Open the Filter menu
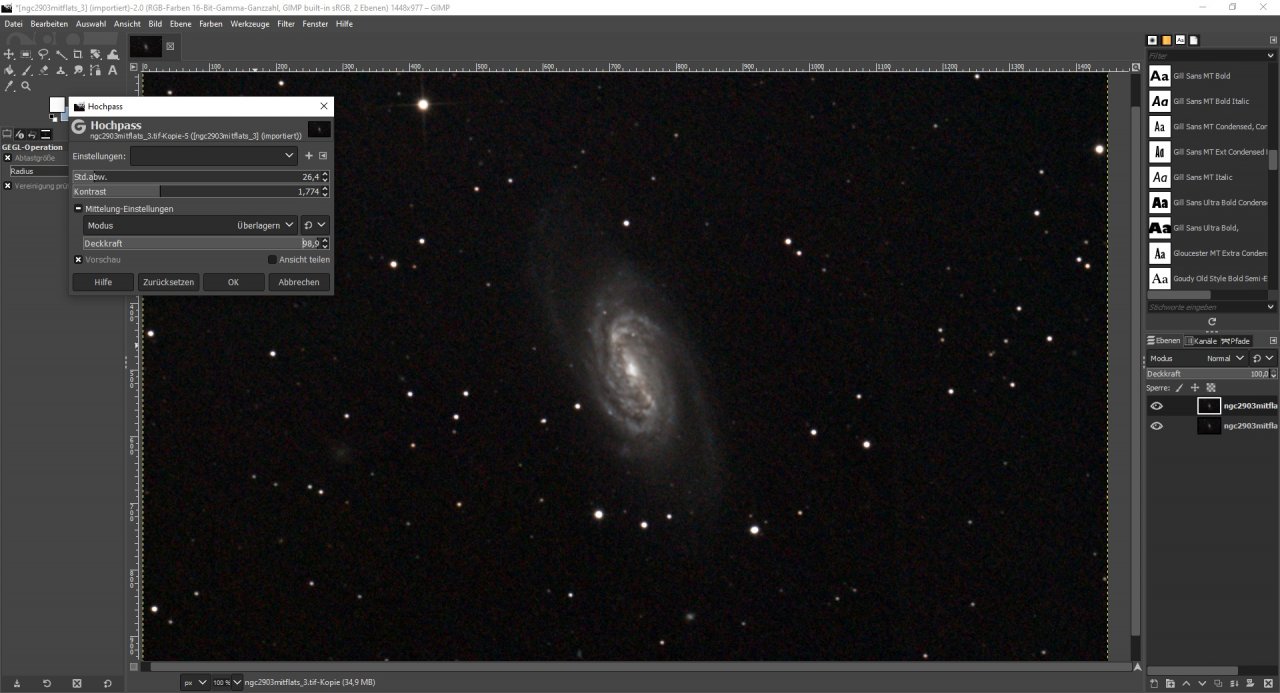1280x693 pixels. (286, 23)
